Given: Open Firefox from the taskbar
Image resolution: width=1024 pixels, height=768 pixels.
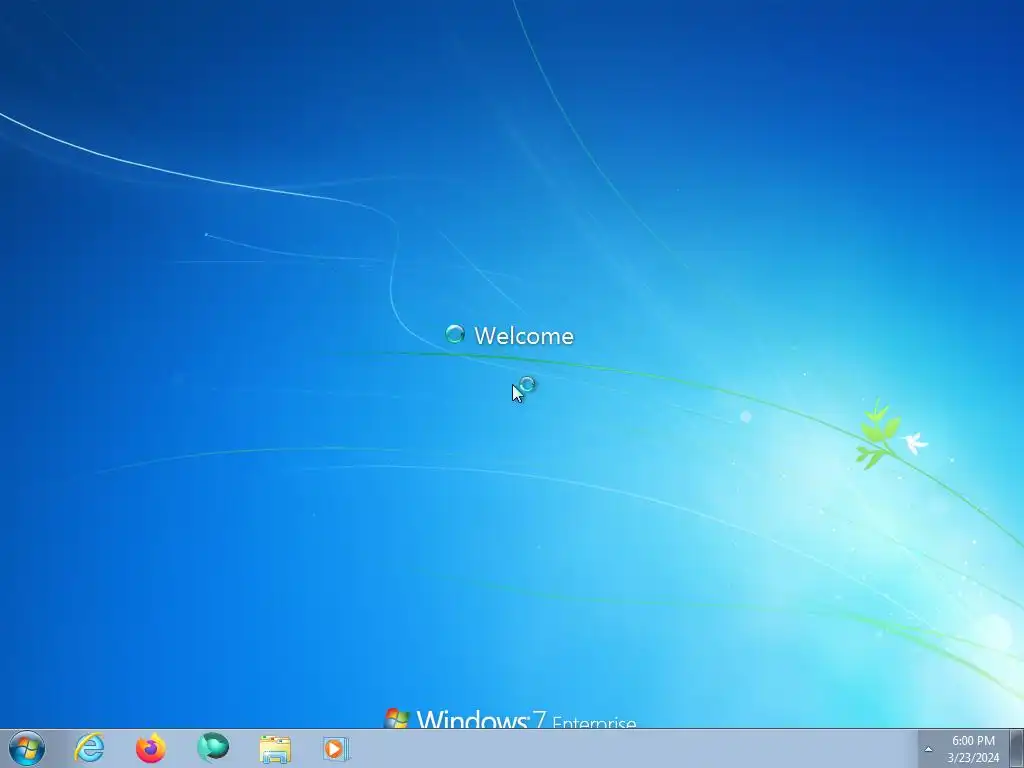Looking at the screenshot, I should coord(151,748).
